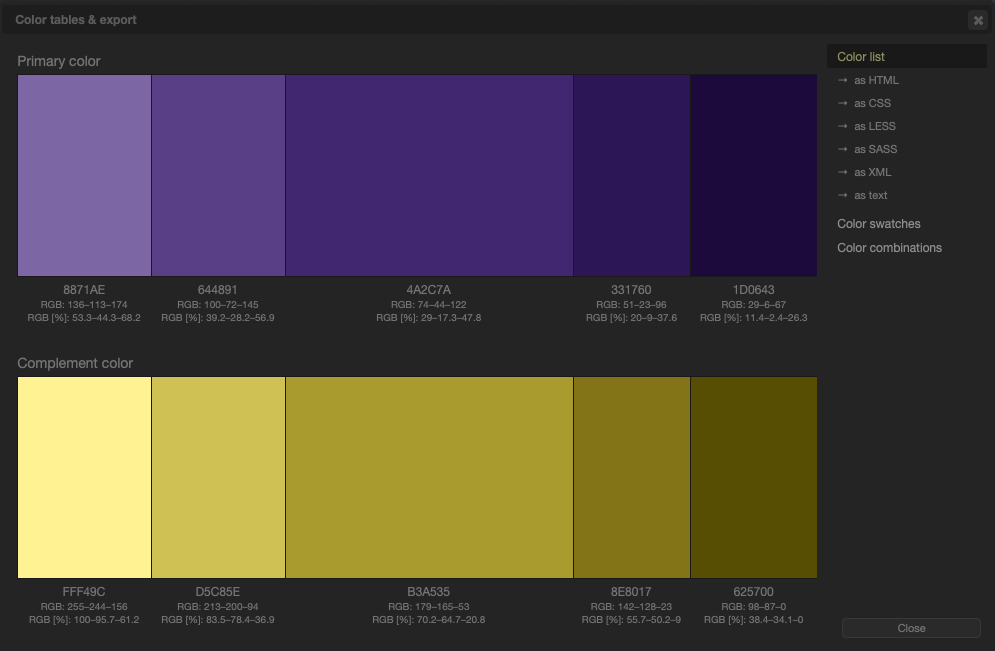Click the Close button
This screenshot has height=651, width=995.
tap(911, 628)
